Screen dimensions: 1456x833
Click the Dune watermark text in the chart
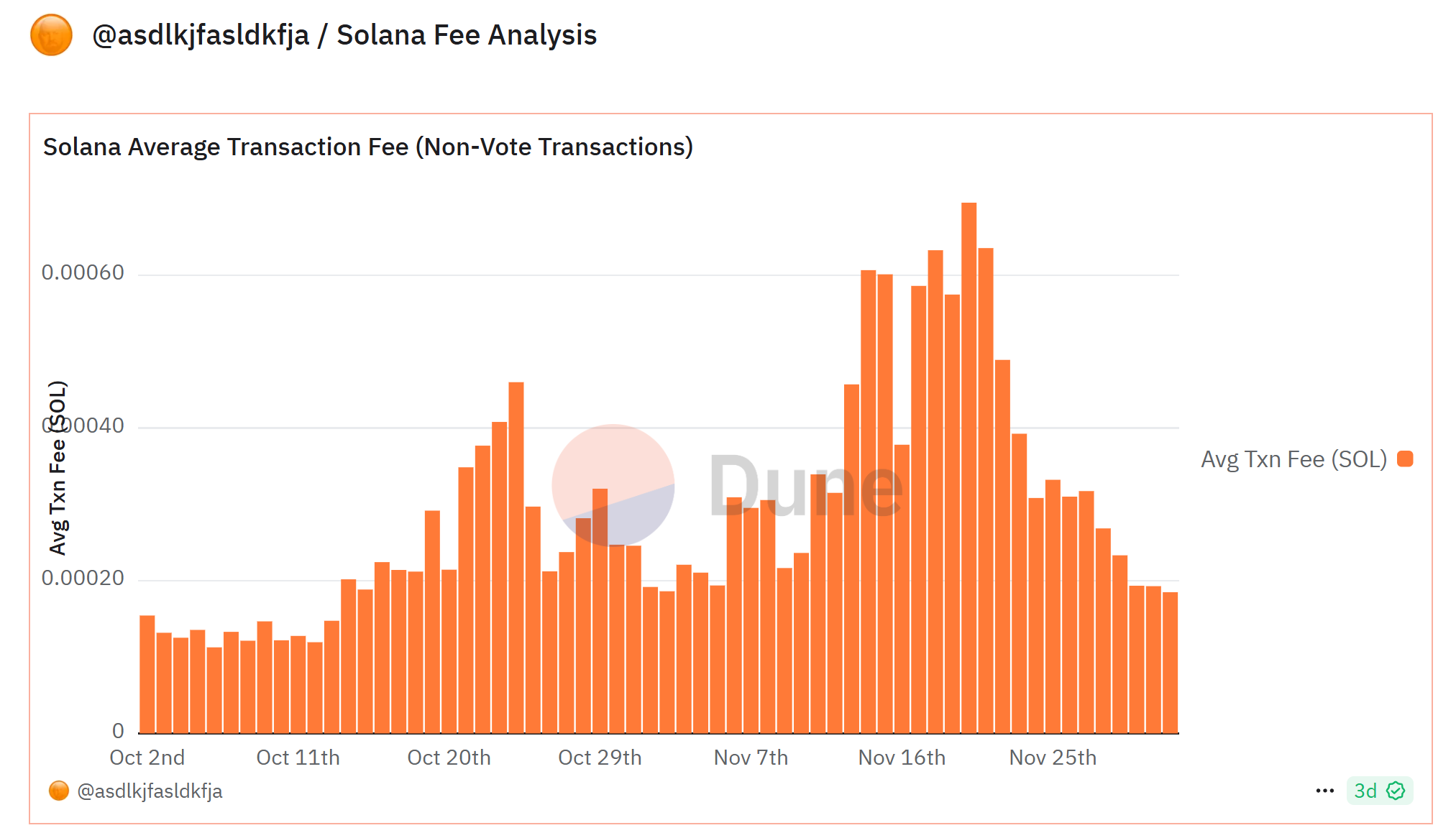tap(805, 487)
